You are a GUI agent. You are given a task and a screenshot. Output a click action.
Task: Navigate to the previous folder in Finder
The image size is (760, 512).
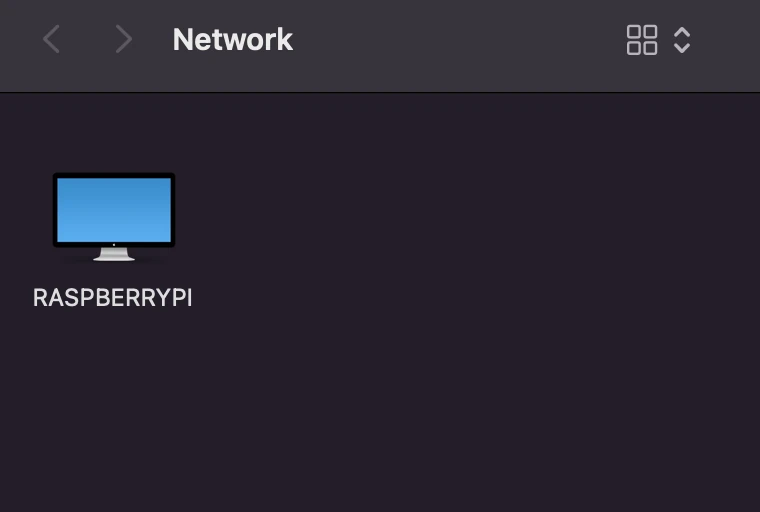pos(51,39)
